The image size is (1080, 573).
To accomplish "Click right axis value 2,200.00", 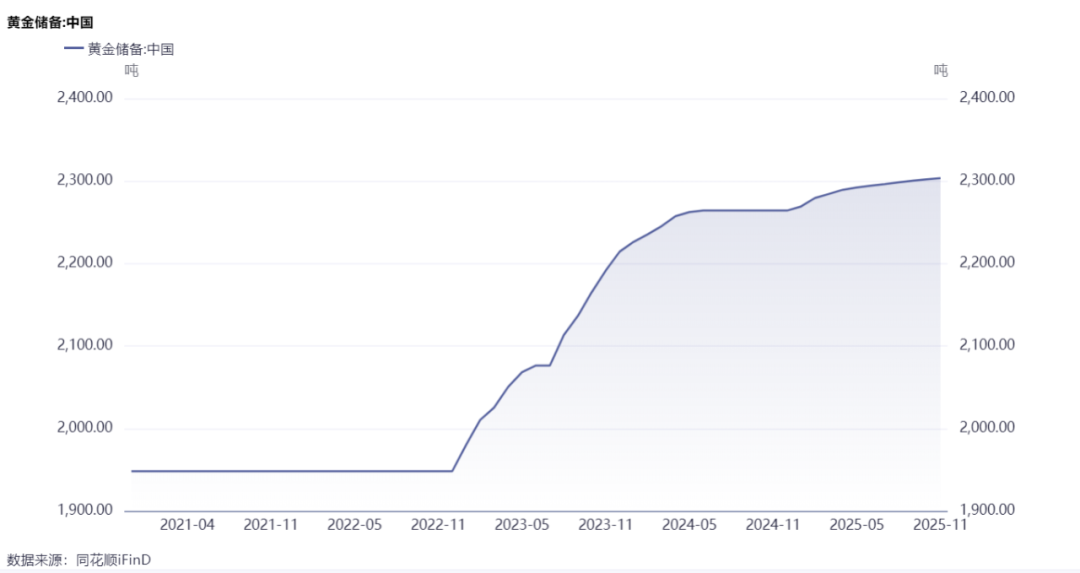I will (x=987, y=262).
